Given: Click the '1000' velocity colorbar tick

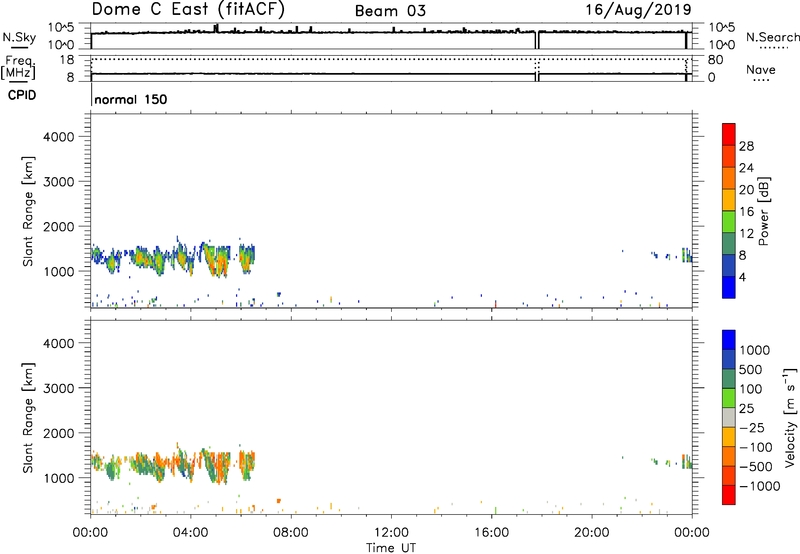Looking at the screenshot, I should click(x=755, y=350).
